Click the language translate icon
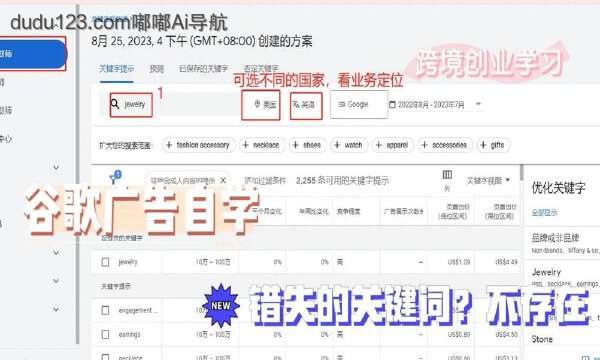 point(296,104)
